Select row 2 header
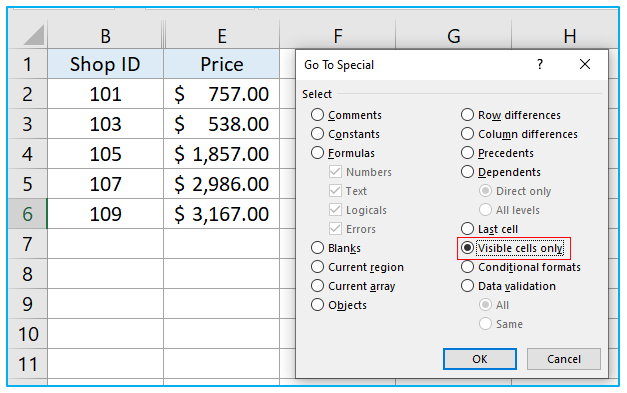The height and width of the screenshot is (393, 627). tap(27, 94)
